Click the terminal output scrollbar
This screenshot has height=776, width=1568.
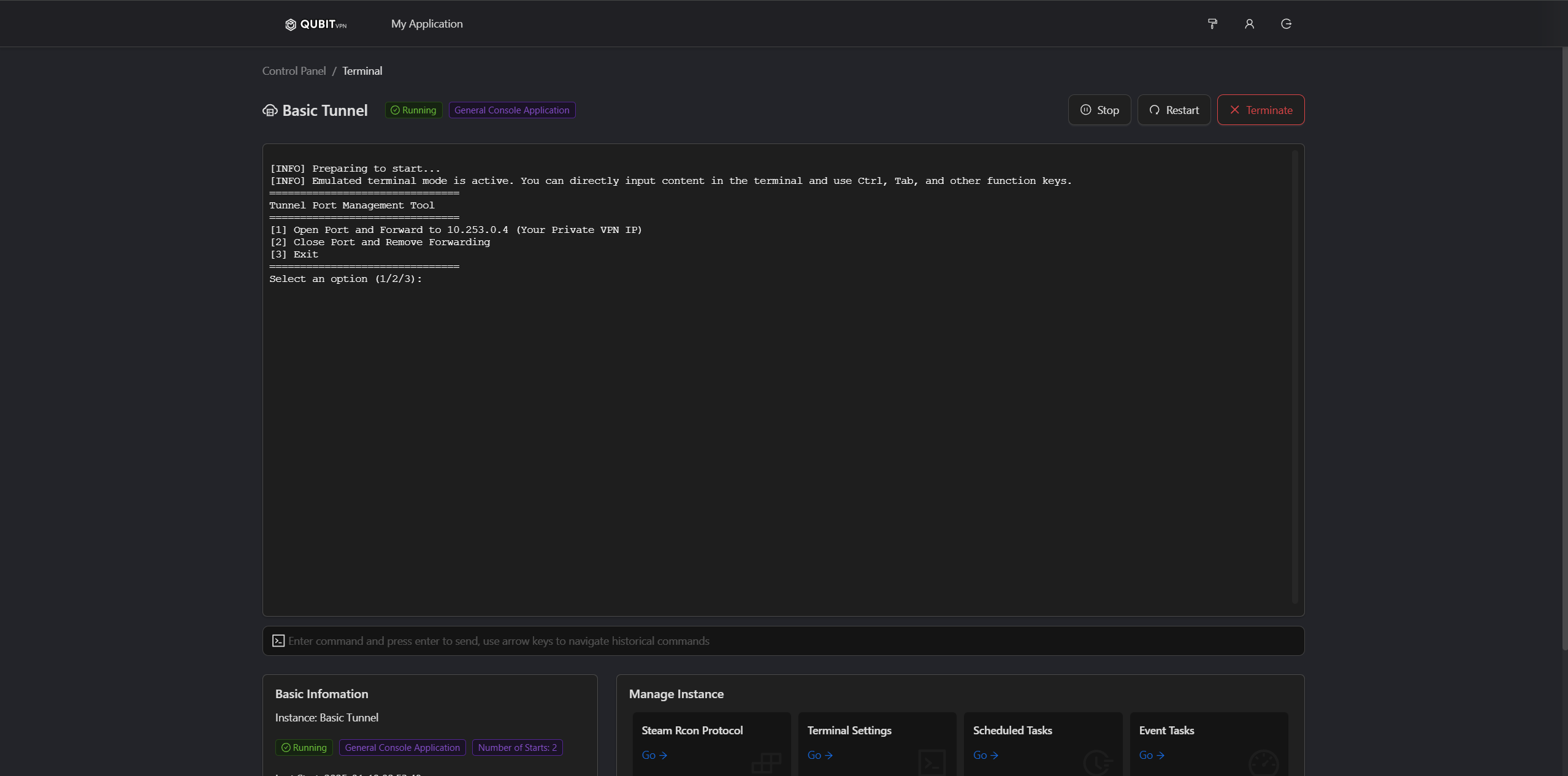point(1295,377)
